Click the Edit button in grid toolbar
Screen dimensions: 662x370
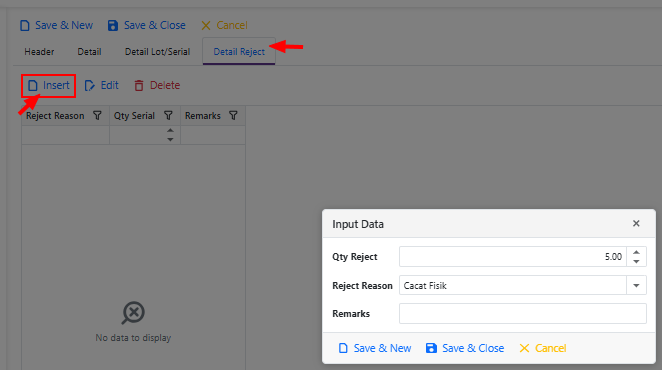[101, 86]
